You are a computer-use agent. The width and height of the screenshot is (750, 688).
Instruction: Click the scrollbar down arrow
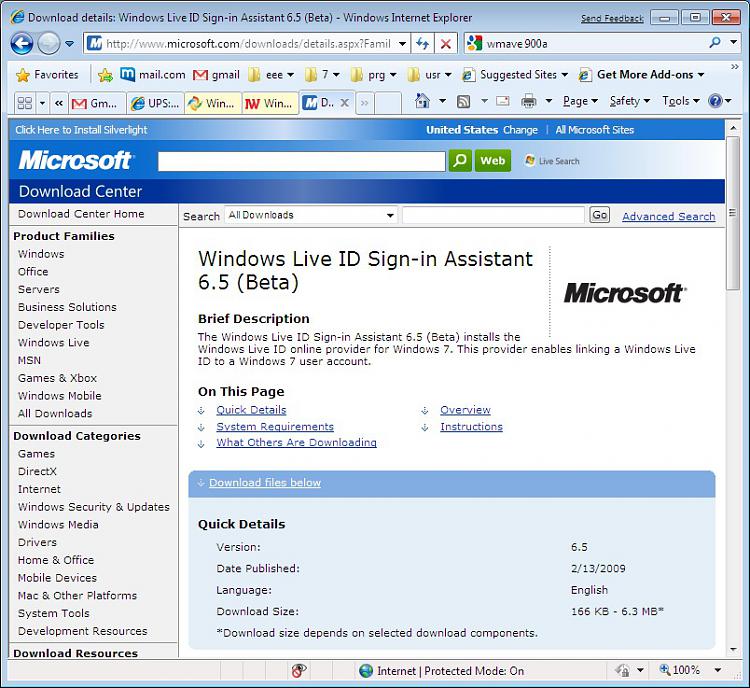coord(733,650)
